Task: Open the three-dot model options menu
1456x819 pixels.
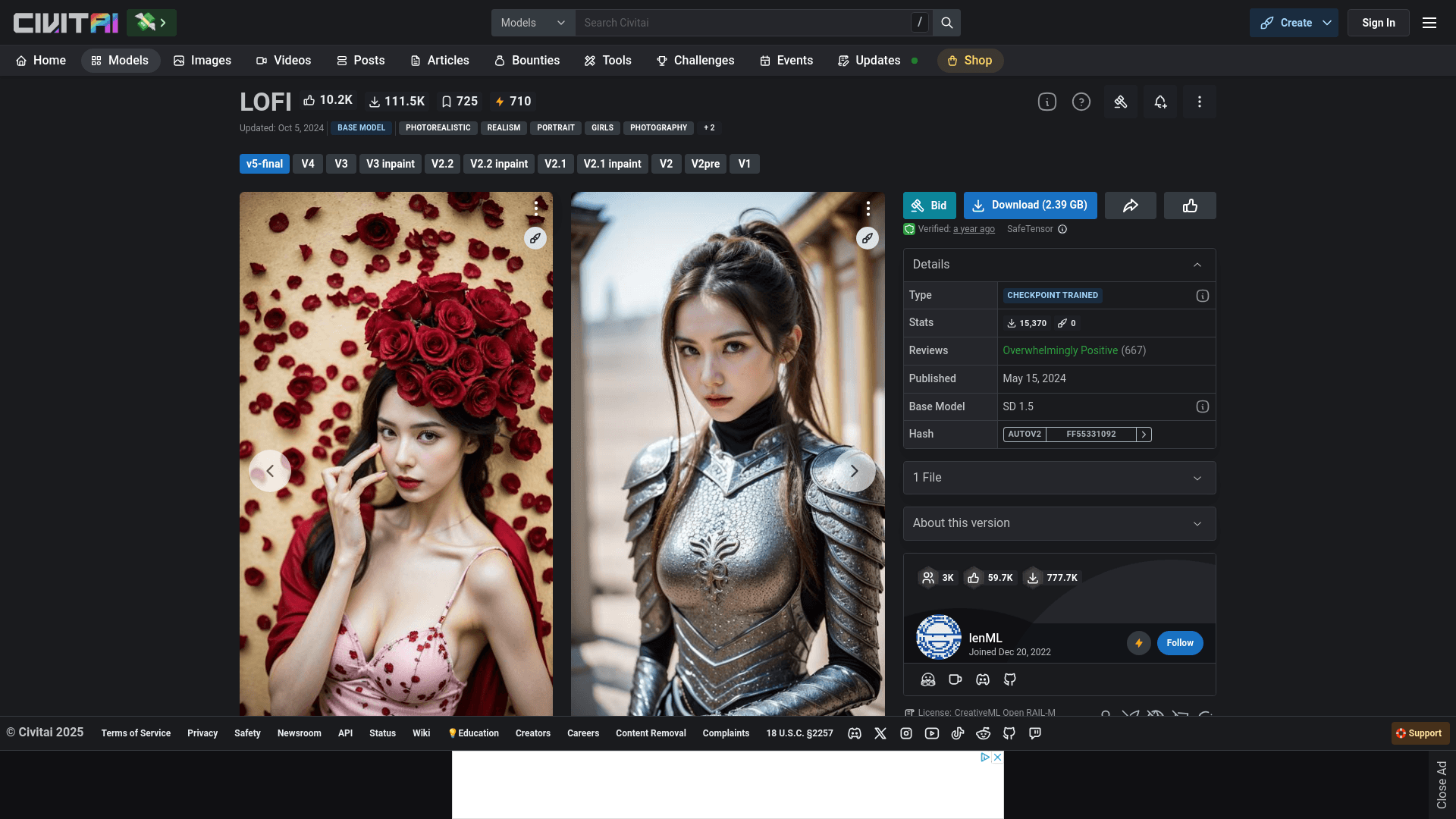Action: [1199, 102]
